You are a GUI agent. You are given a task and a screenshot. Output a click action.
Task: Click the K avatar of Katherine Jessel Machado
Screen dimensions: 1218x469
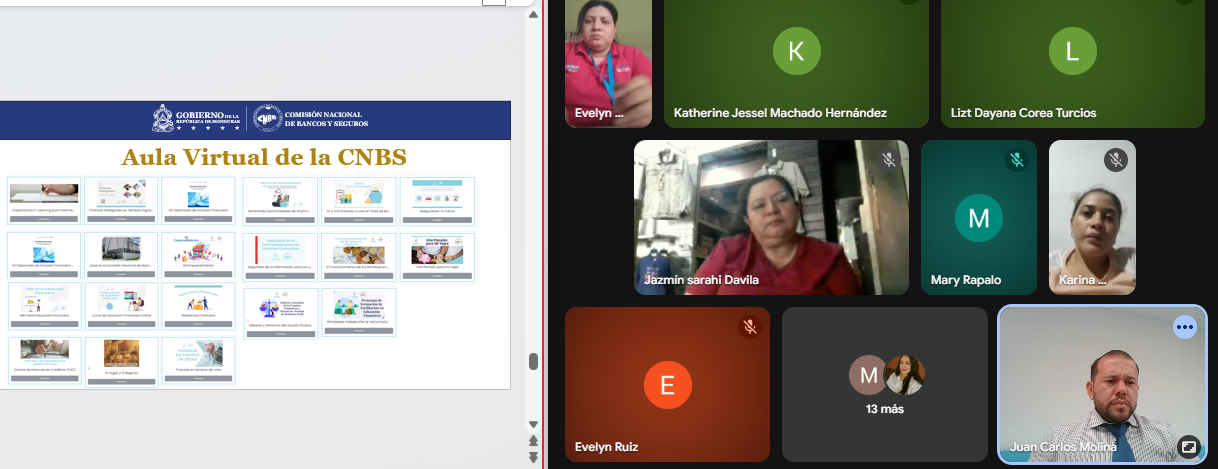(796, 52)
